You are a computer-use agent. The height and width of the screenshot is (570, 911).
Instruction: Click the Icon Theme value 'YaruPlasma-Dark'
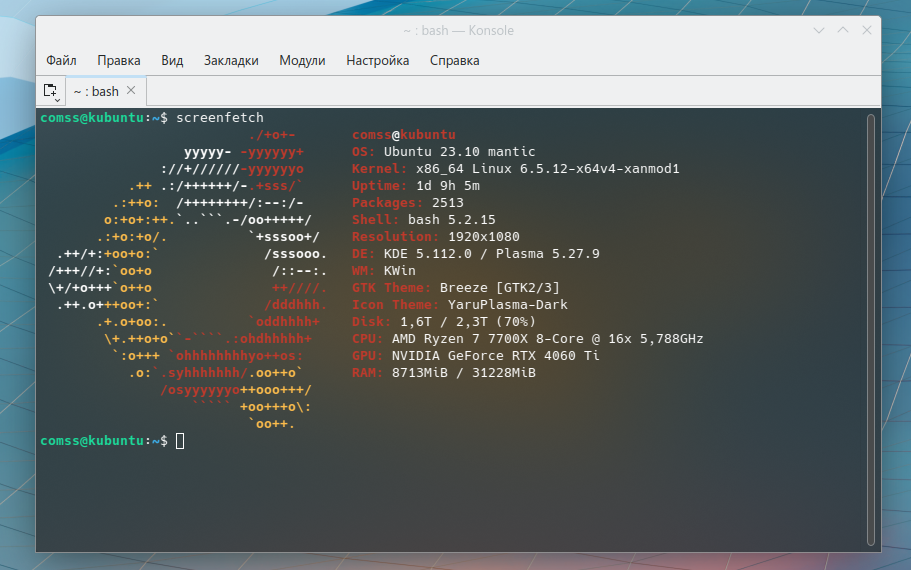click(507, 304)
